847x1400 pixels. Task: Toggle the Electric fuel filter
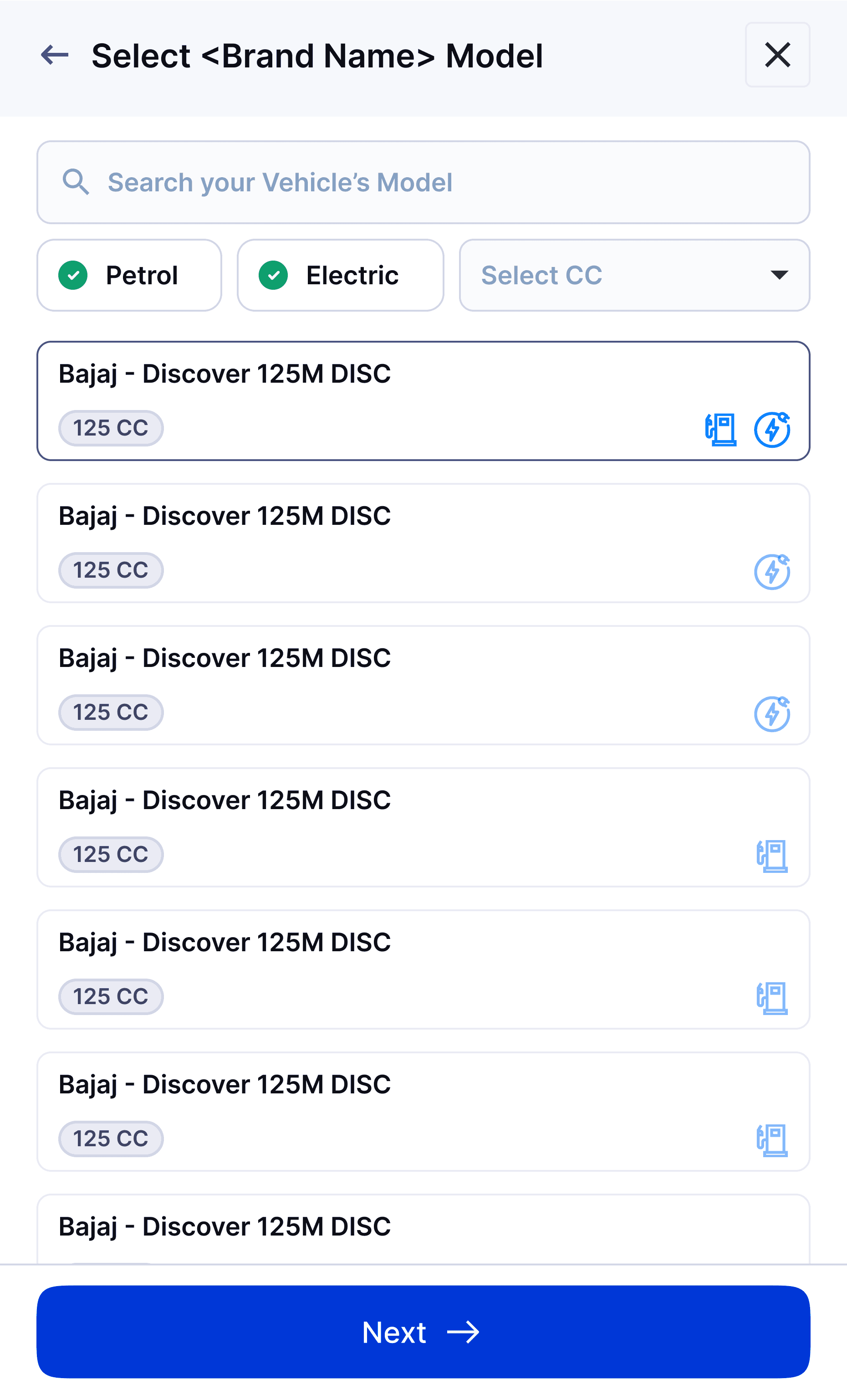340,275
